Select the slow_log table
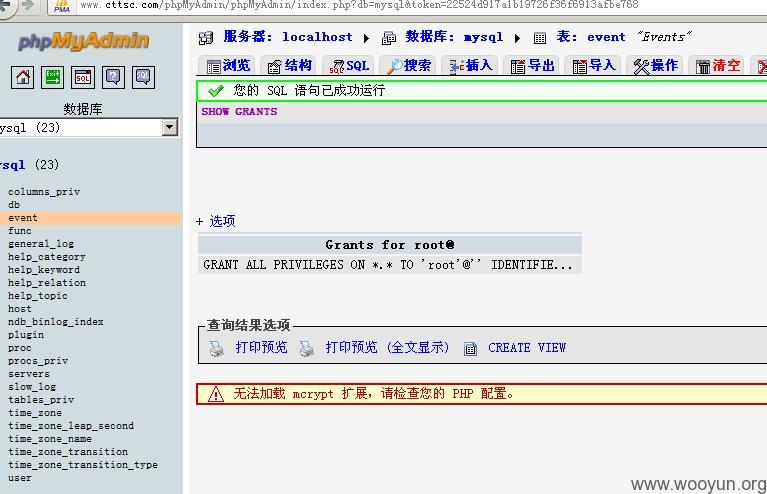Viewport: 767px width, 494px height. point(32,387)
